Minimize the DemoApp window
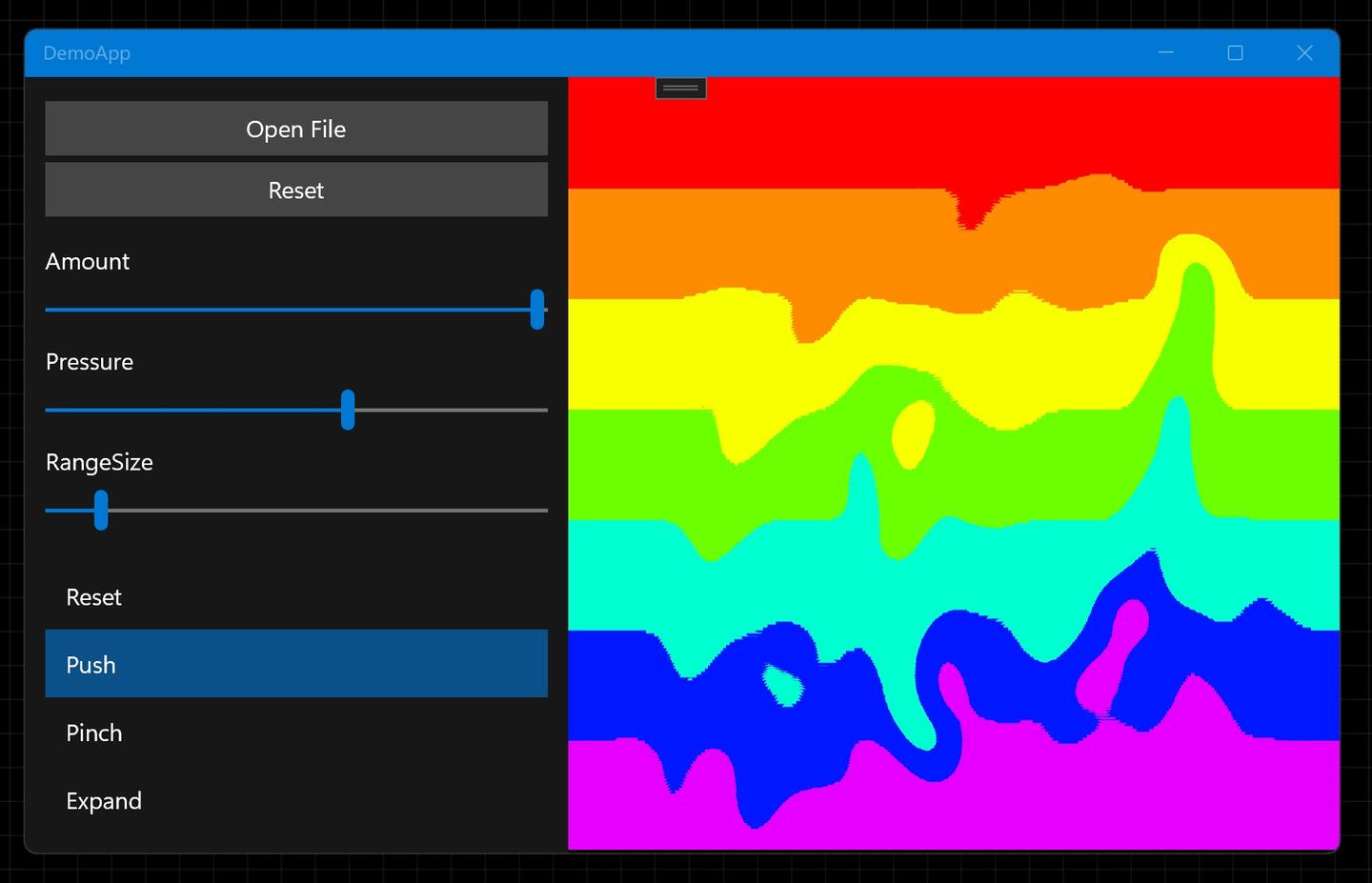1372x883 pixels. tap(1166, 53)
